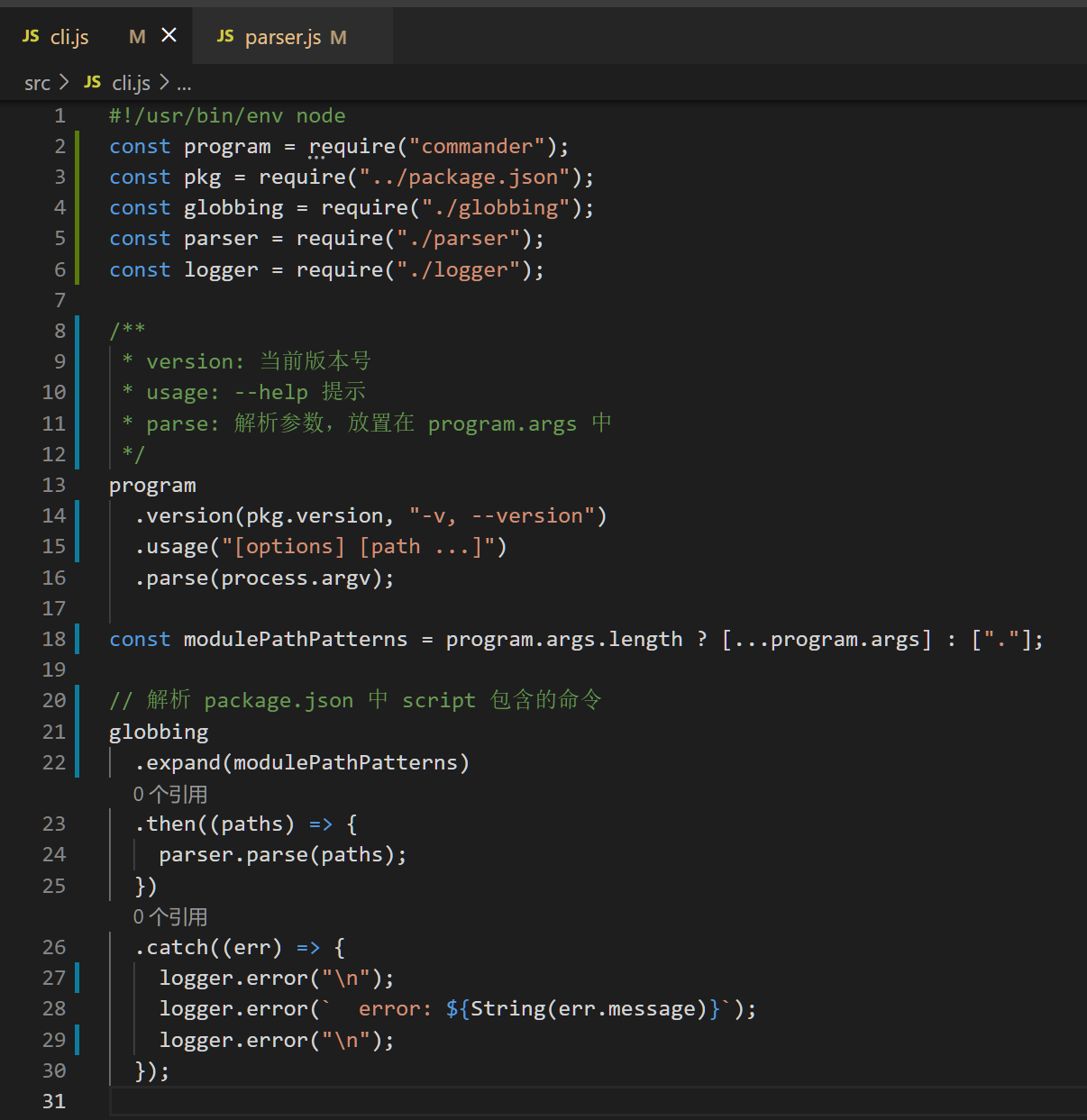1087x1120 pixels.
Task: Select the cli.js editor tab
Action: point(69,38)
